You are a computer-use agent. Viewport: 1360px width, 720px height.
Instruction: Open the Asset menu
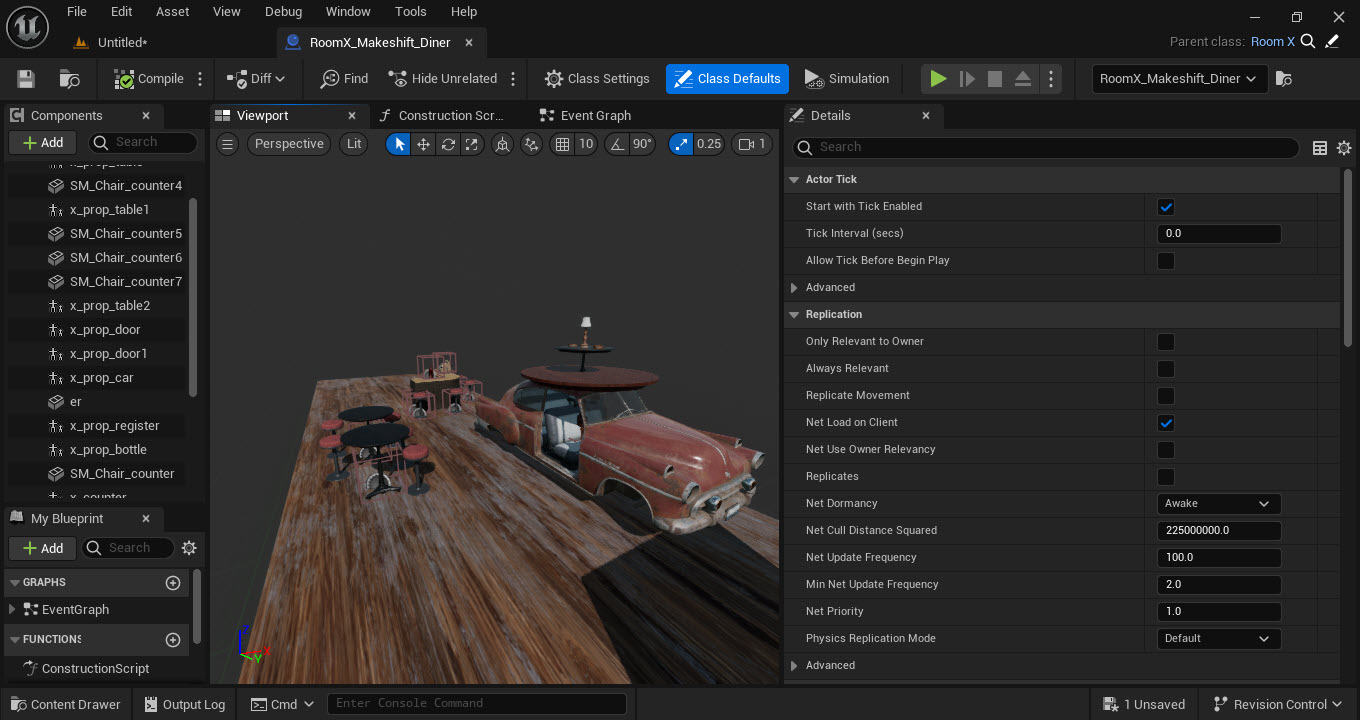click(172, 12)
